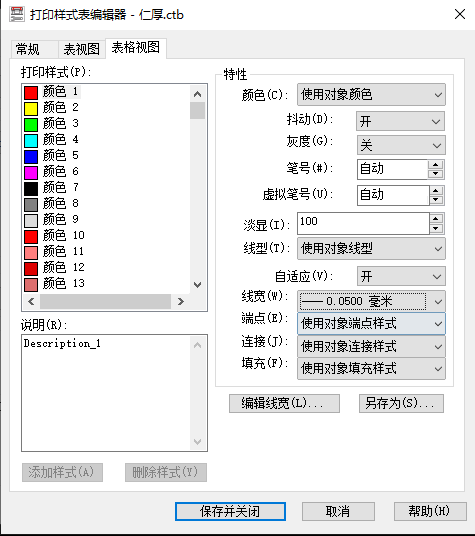This screenshot has width=475, height=536.
Task: Click the 编辑线宽(L)... button
Action: [284, 403]
